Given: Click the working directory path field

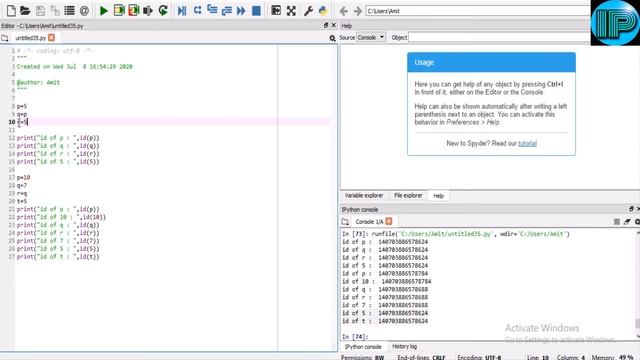Looking at the screenshot, I should [478, 11].
